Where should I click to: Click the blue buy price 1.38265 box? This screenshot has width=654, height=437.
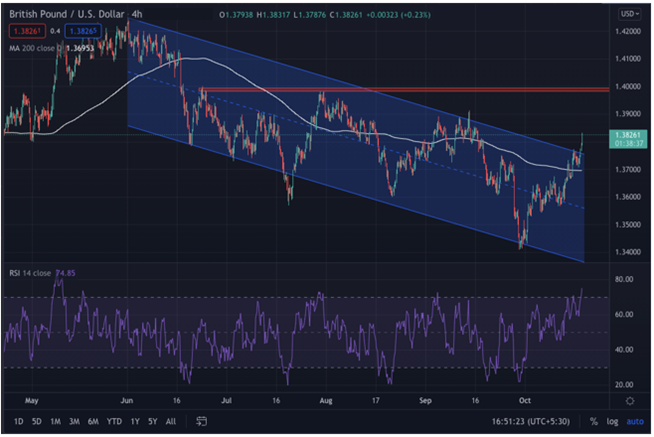83,31
